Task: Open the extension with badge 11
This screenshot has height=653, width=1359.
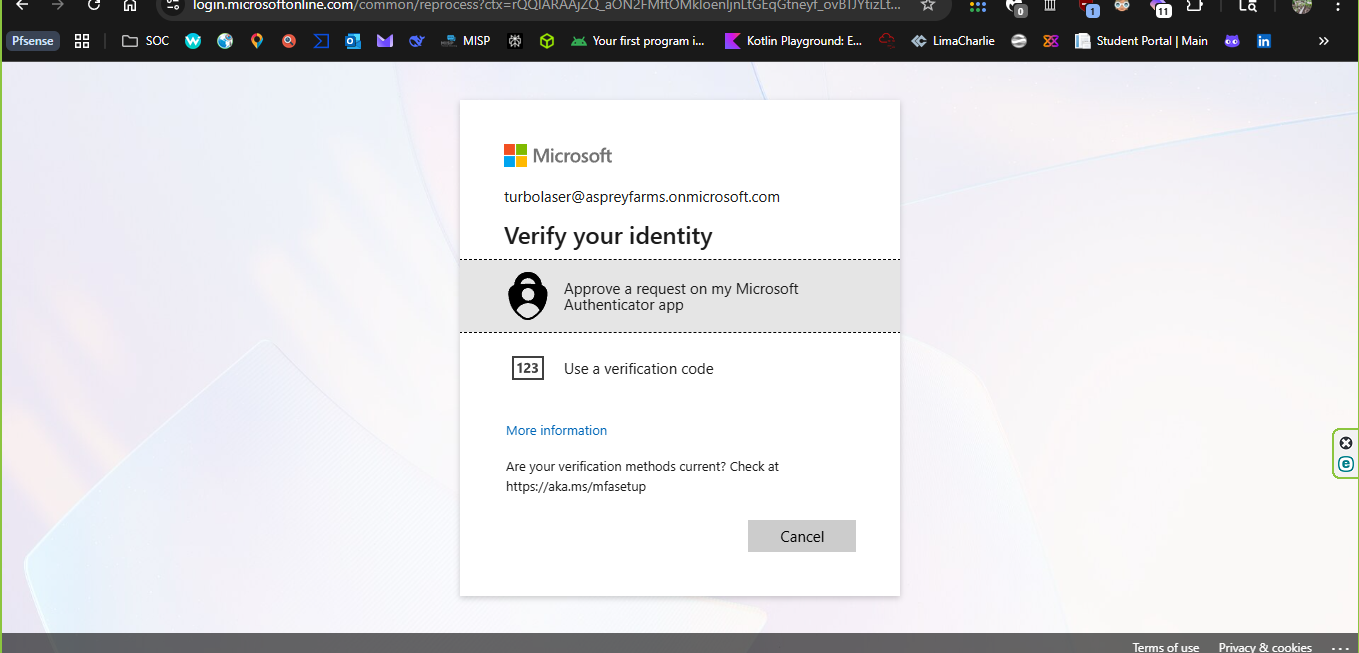Action: 1160,7
